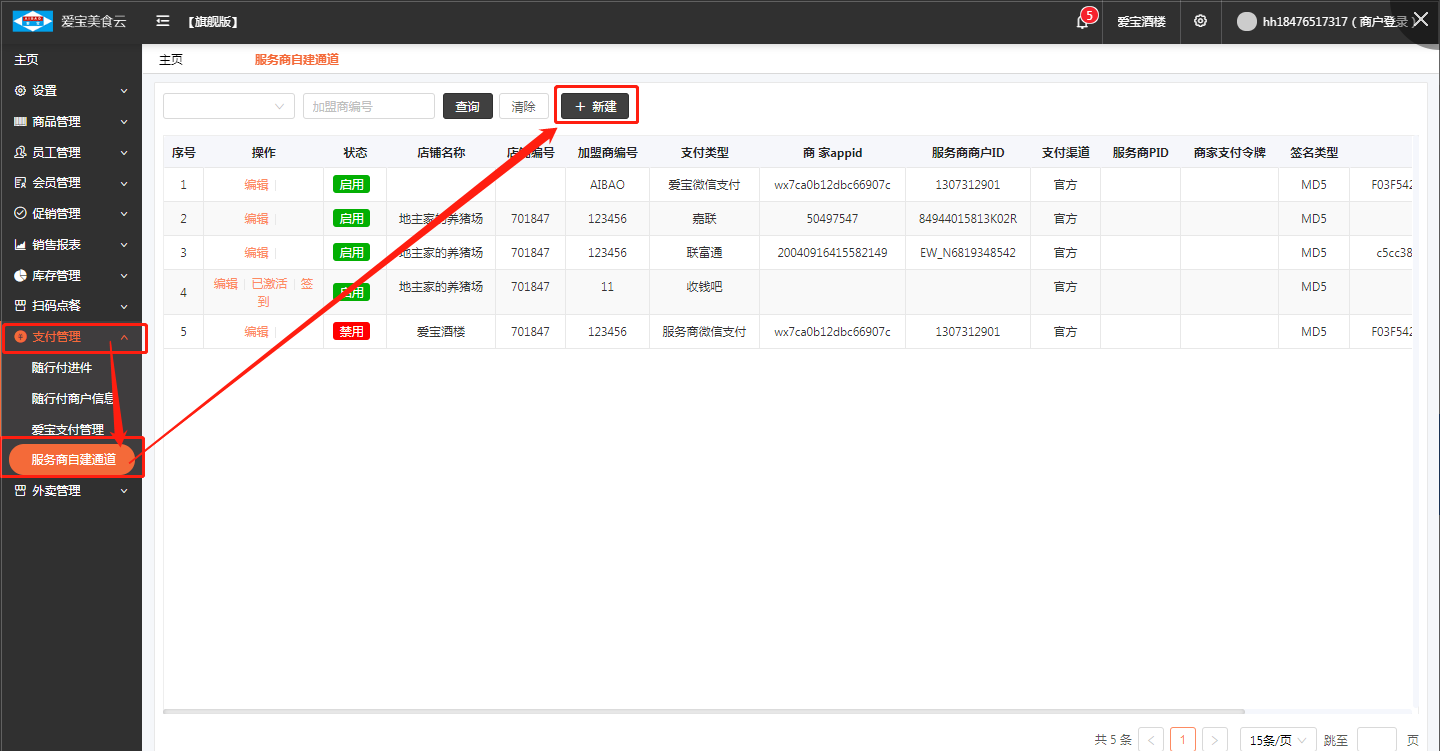This screenshot has height=751, width=1440.
Task: Click 编辑 link in row 2
Action: [x=256, y=219]
